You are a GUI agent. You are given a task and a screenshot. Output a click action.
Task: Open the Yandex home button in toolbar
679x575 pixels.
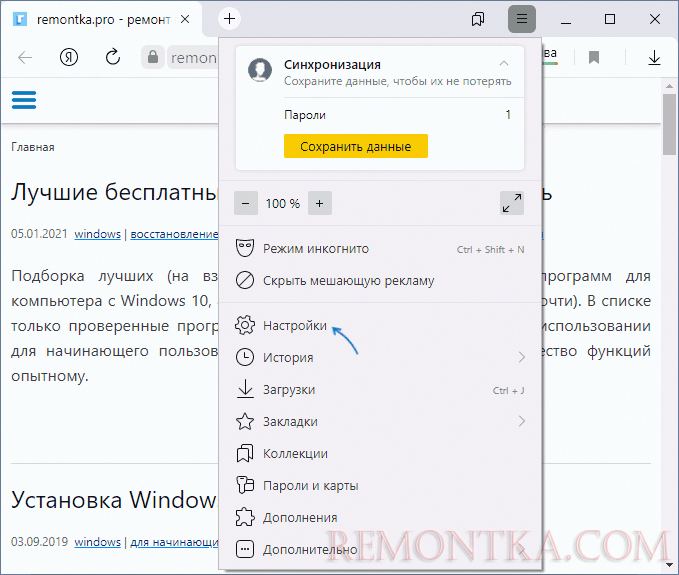[x=69, y=57]
